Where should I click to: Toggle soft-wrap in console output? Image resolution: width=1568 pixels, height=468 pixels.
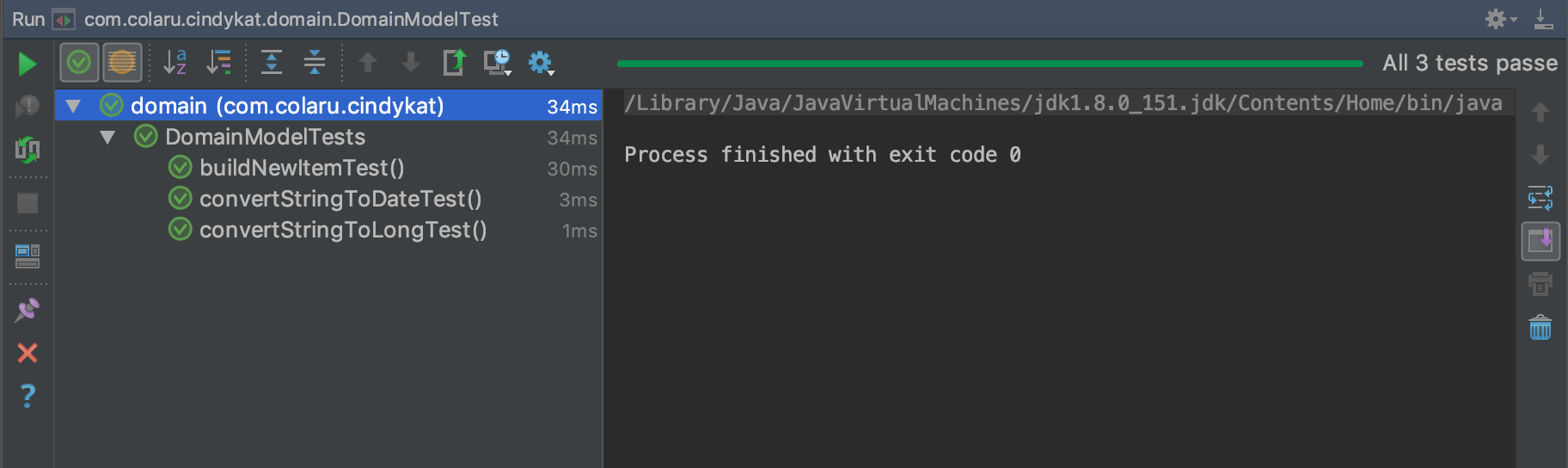point(1540,198)
